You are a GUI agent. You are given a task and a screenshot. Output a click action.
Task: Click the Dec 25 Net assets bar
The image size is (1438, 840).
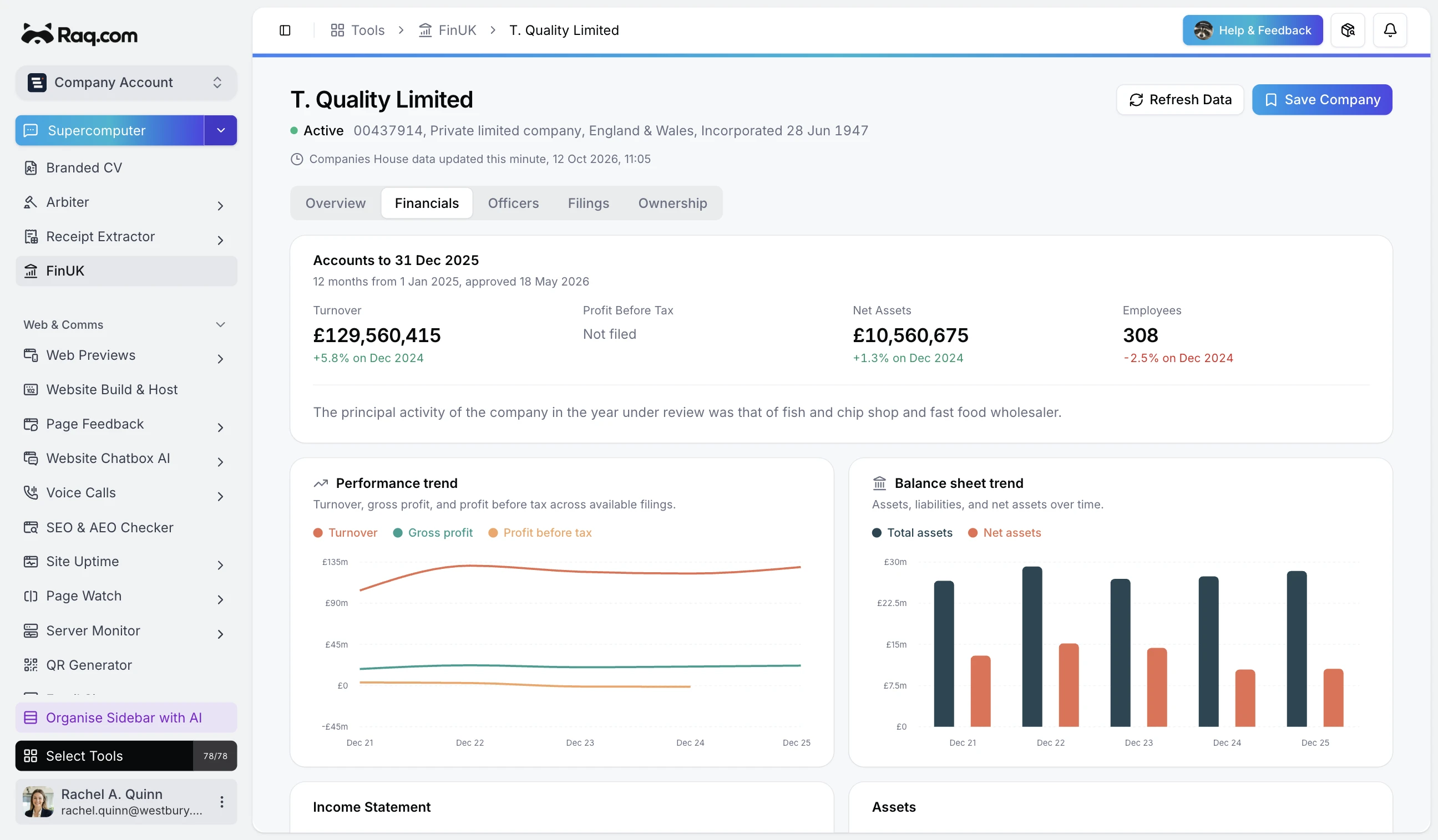pos(1333,698)
